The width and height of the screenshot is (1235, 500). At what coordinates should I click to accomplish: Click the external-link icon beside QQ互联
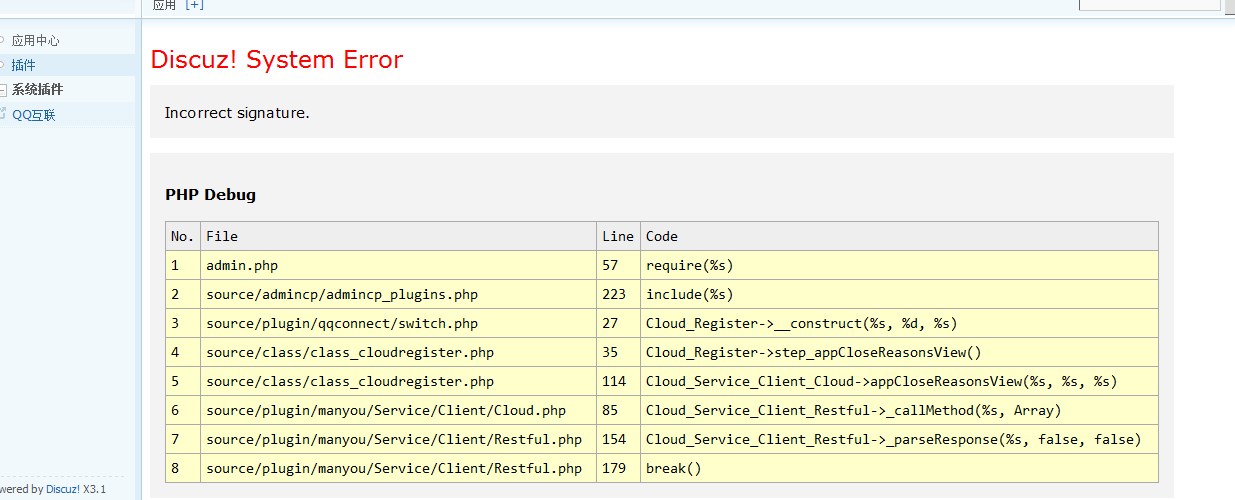3,114
